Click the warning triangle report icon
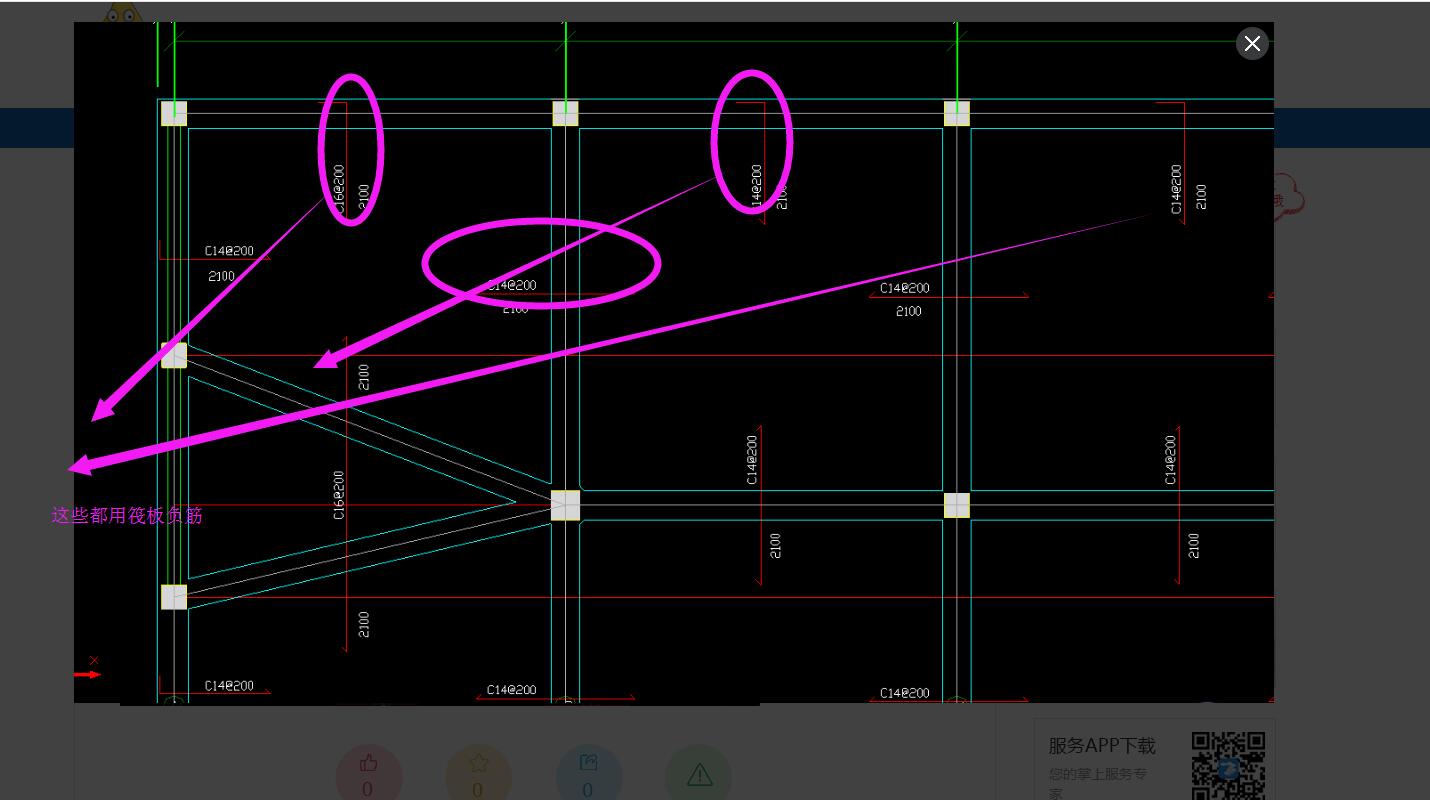This screenshot has width=1430, height=800. (x=699, y=774)
